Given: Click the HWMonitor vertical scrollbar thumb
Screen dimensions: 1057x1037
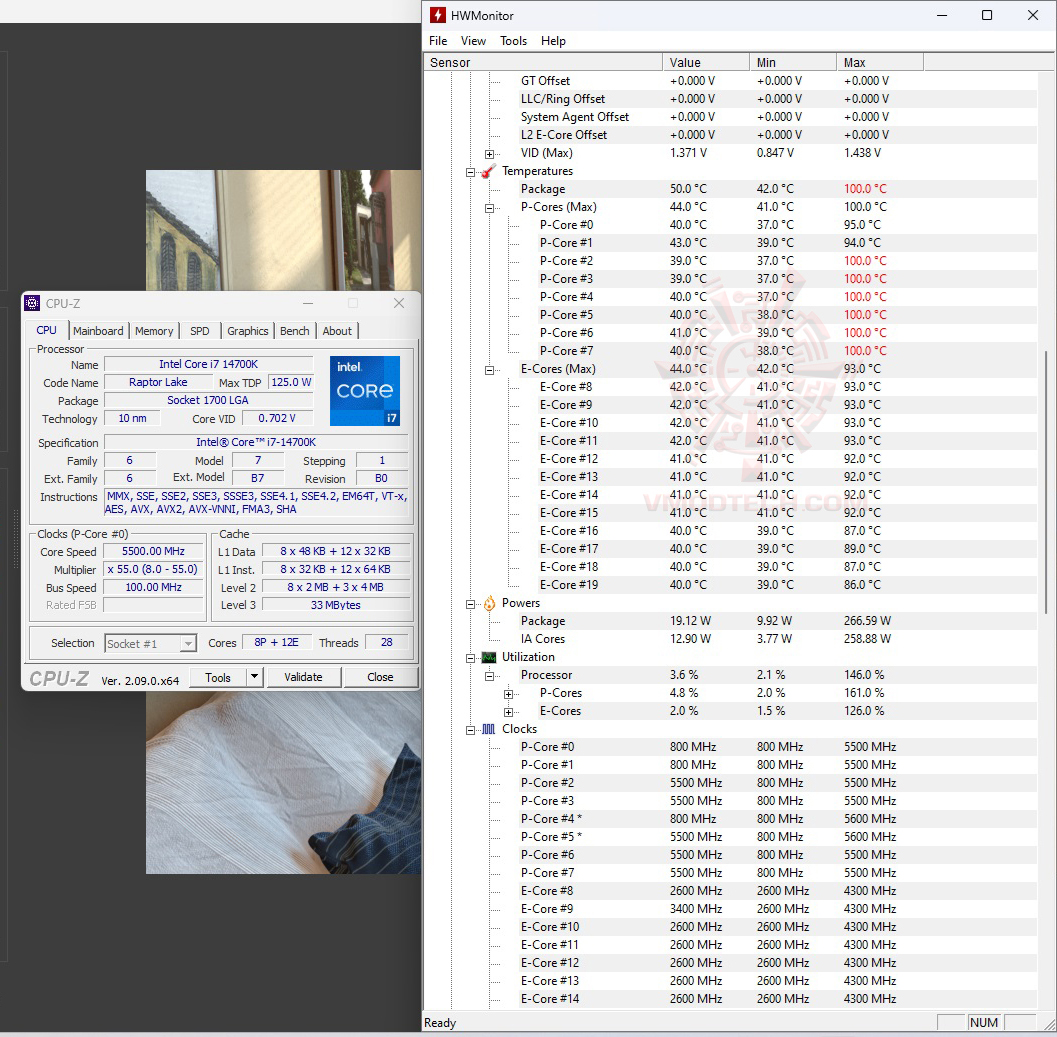Looking at the screenshot, I should (1046, 482).
